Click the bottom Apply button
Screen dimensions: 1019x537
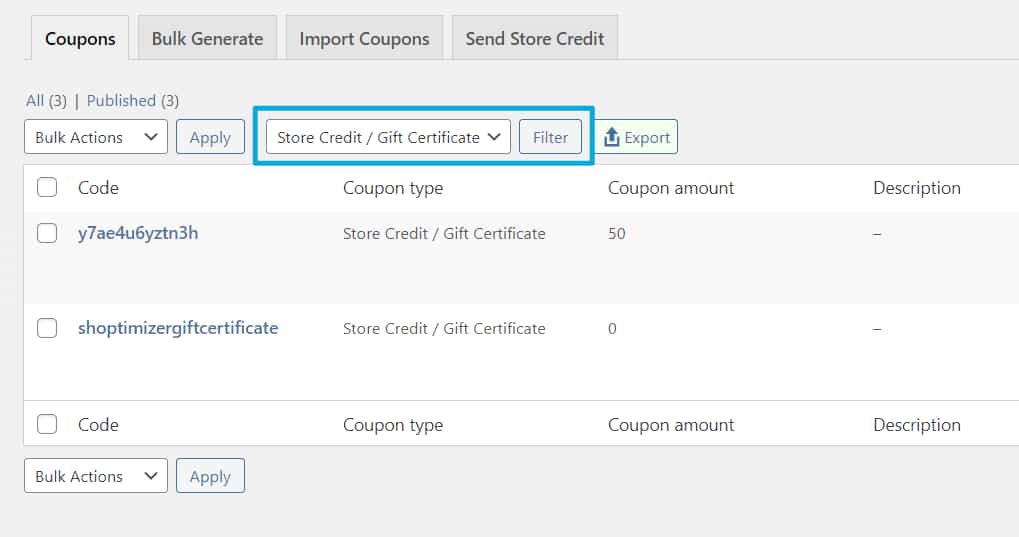coord(210,476)
